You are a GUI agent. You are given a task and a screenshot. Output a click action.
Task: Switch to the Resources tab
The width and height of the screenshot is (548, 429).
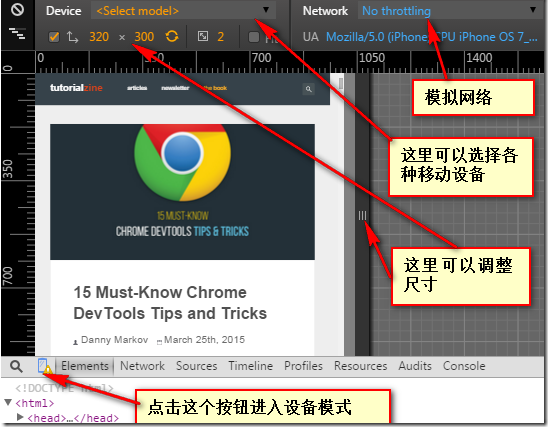tap(361, 366)
